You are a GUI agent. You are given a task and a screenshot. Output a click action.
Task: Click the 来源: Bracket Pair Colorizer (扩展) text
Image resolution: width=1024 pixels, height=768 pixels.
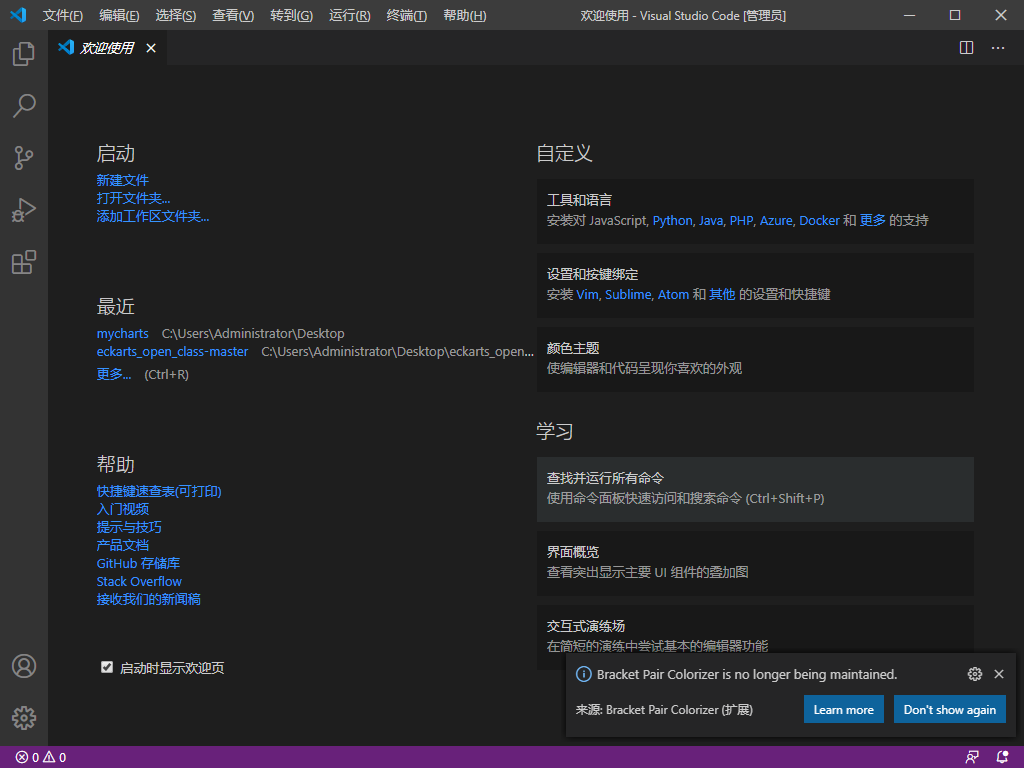664,710
